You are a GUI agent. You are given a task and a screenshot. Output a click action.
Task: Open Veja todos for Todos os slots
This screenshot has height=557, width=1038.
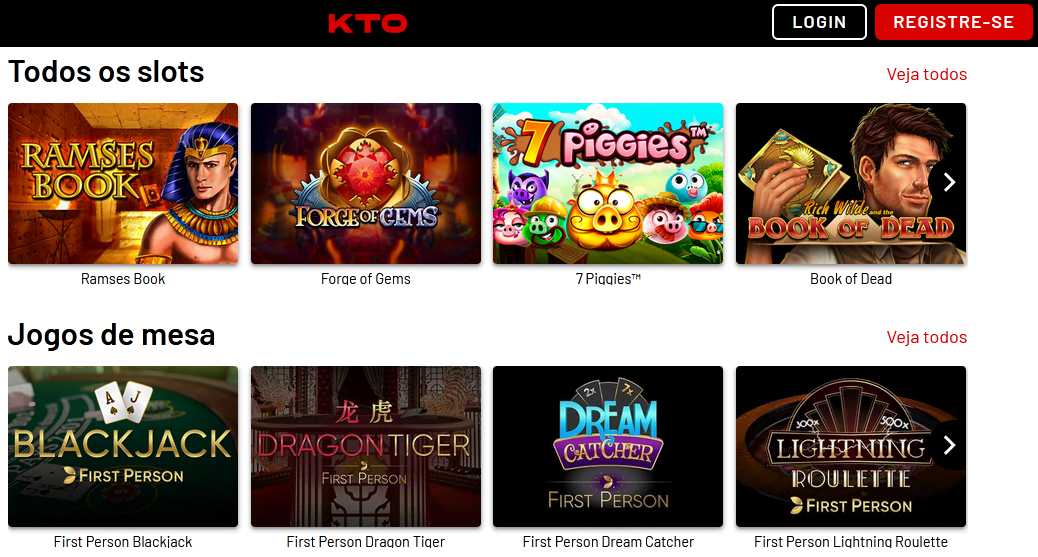[926, 74]
